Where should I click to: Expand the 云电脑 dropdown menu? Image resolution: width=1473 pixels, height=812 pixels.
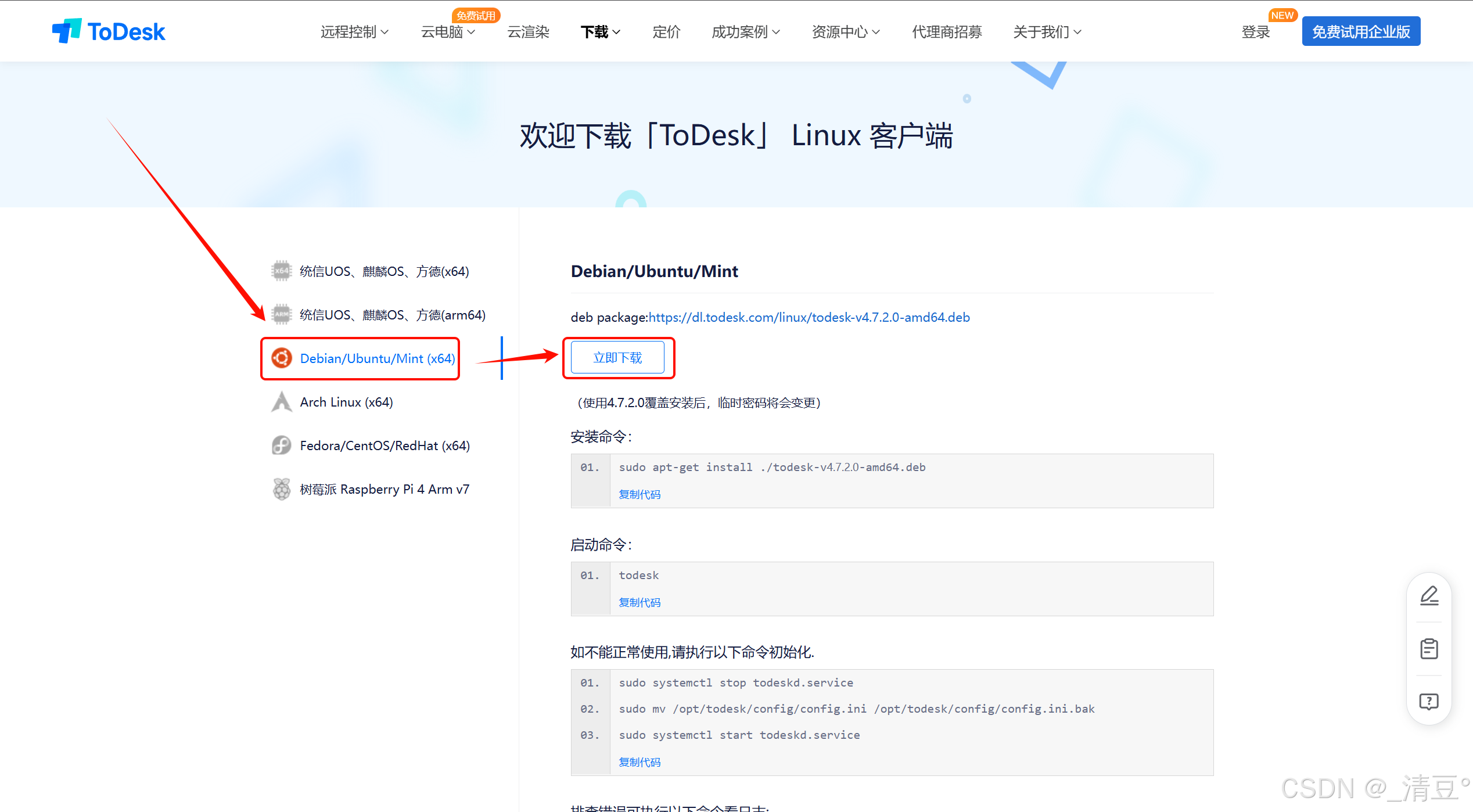click(x=448, y=32)
